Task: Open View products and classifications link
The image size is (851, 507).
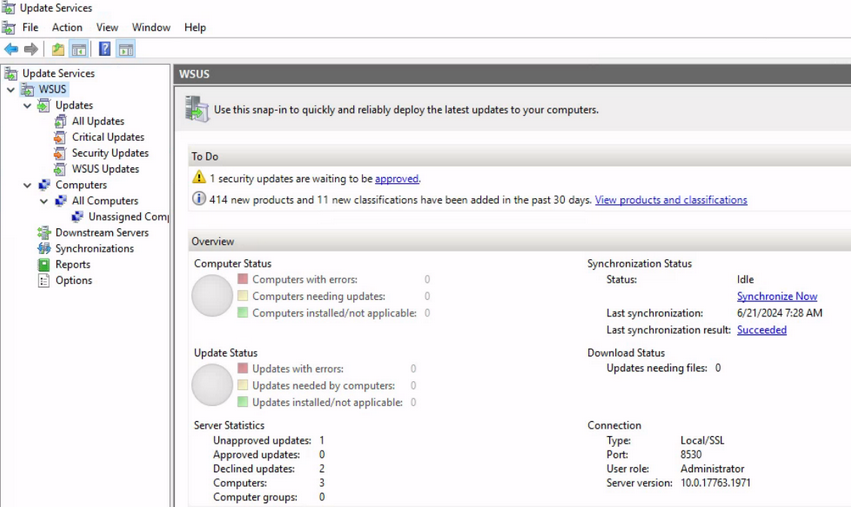Action: (x=671, y=200)
